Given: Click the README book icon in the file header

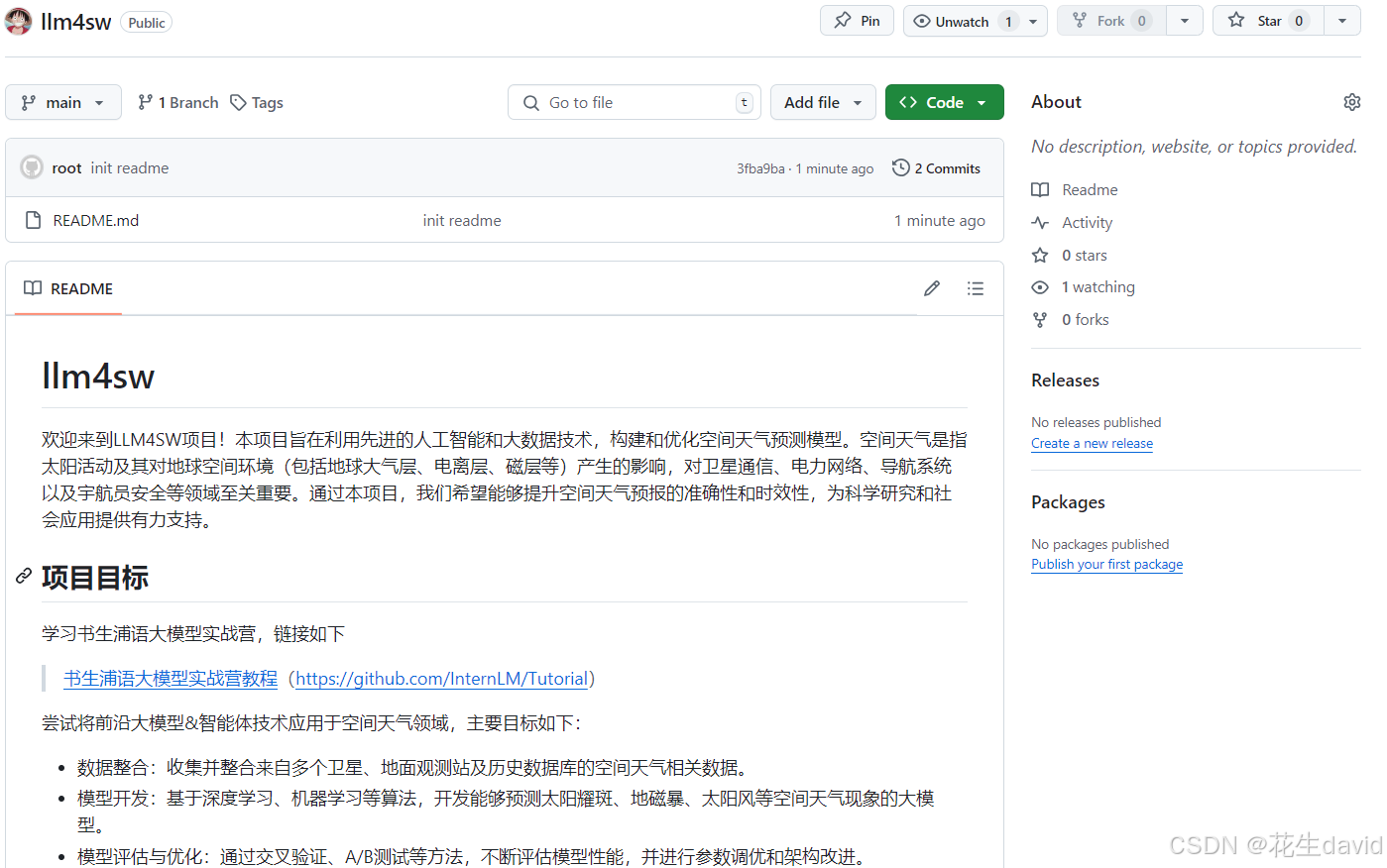Looking at the screenshot, I should click(x=31, y=288).
